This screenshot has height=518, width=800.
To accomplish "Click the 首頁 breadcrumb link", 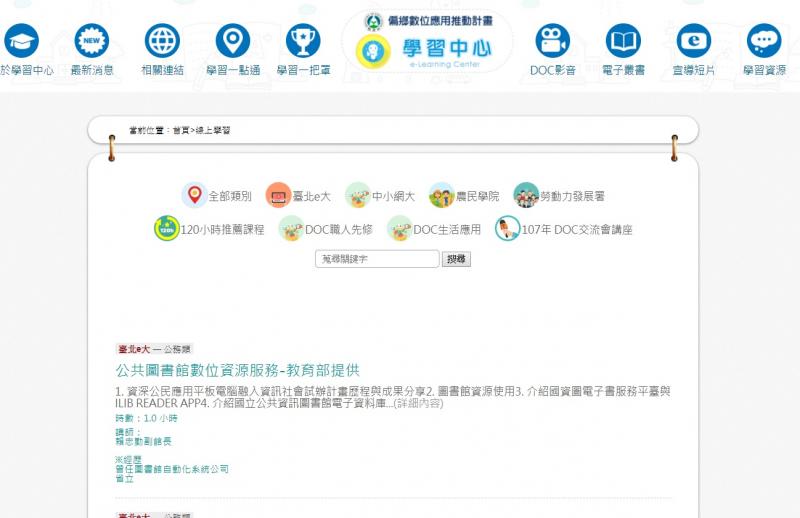I will [181, 130].
